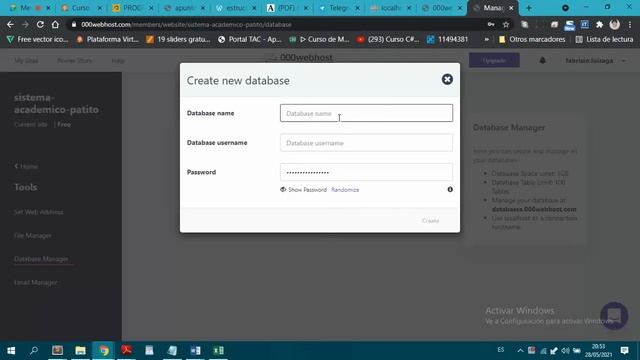Open Database Manager in sidebar

(x=41, y=259)
